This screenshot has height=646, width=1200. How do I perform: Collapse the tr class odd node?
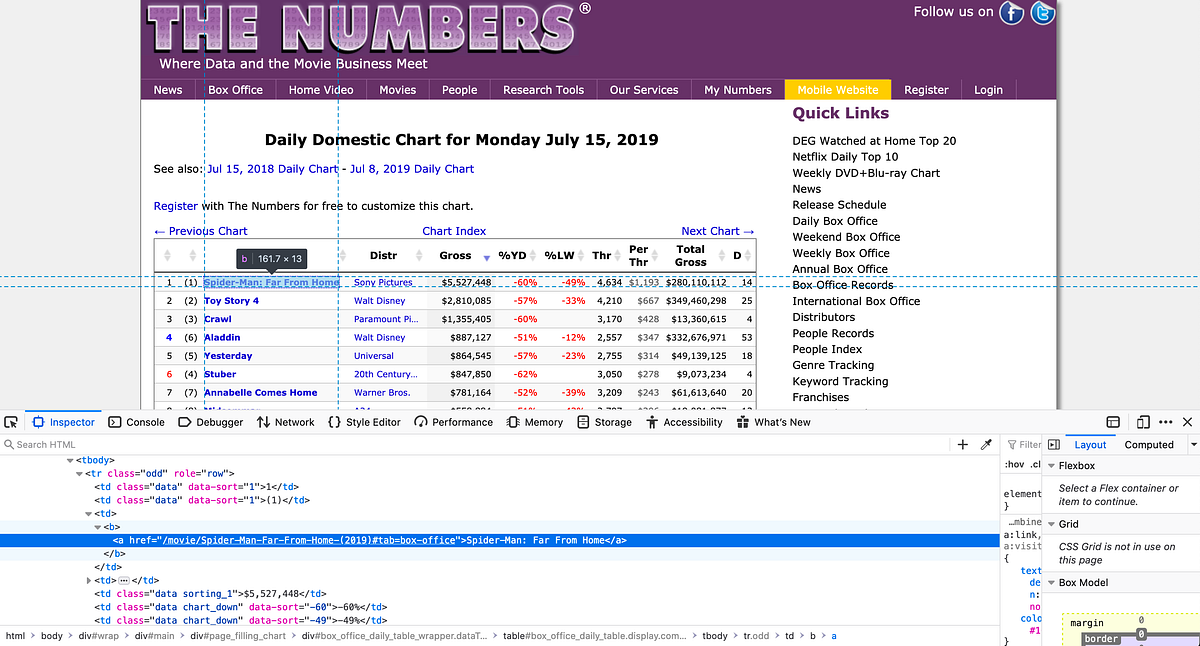pyautogui.click(x=80, y=473)
